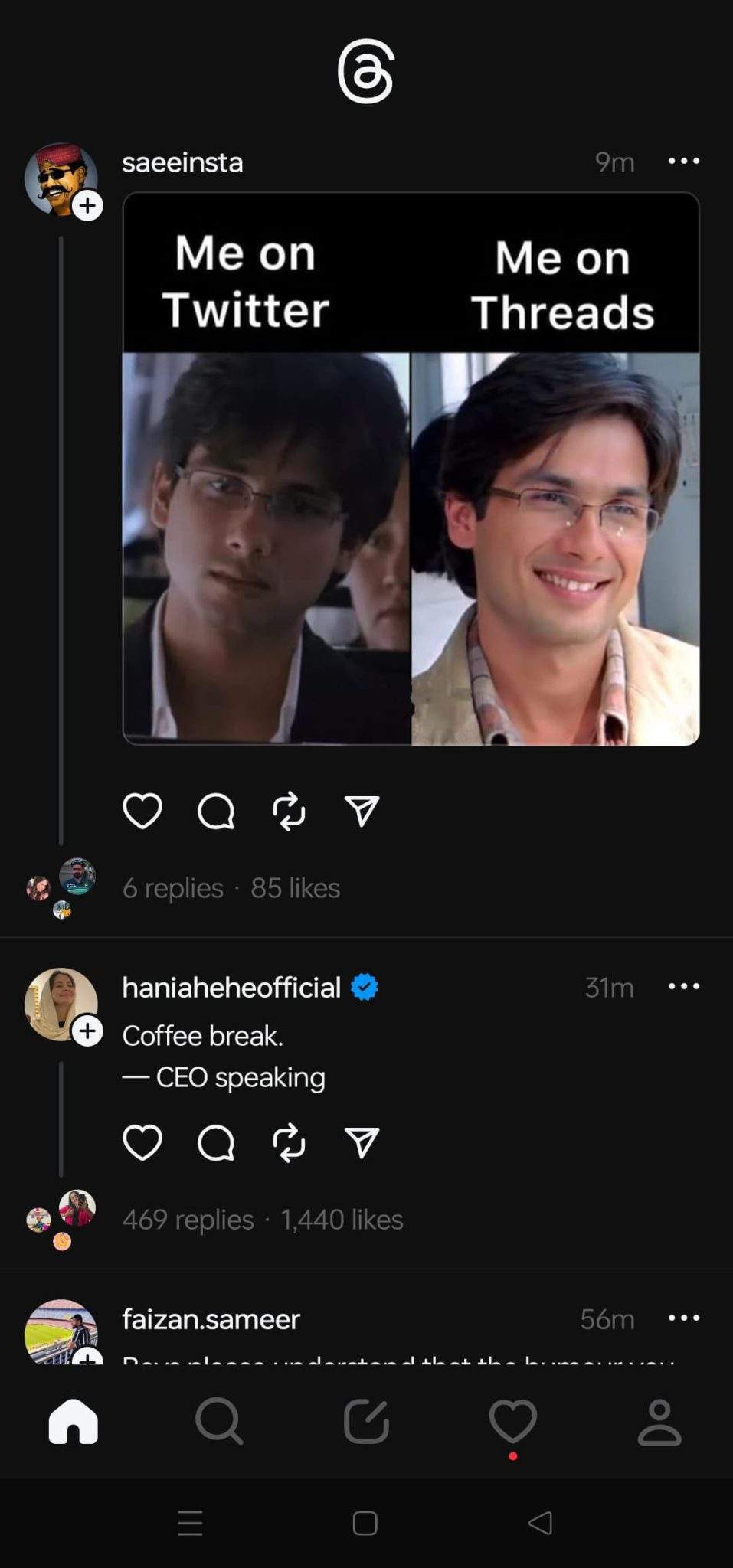Viewport: 733px width, 1568px height.
Task: Open more options for faizan.sameer's post
Action: tap(683, 1318)
